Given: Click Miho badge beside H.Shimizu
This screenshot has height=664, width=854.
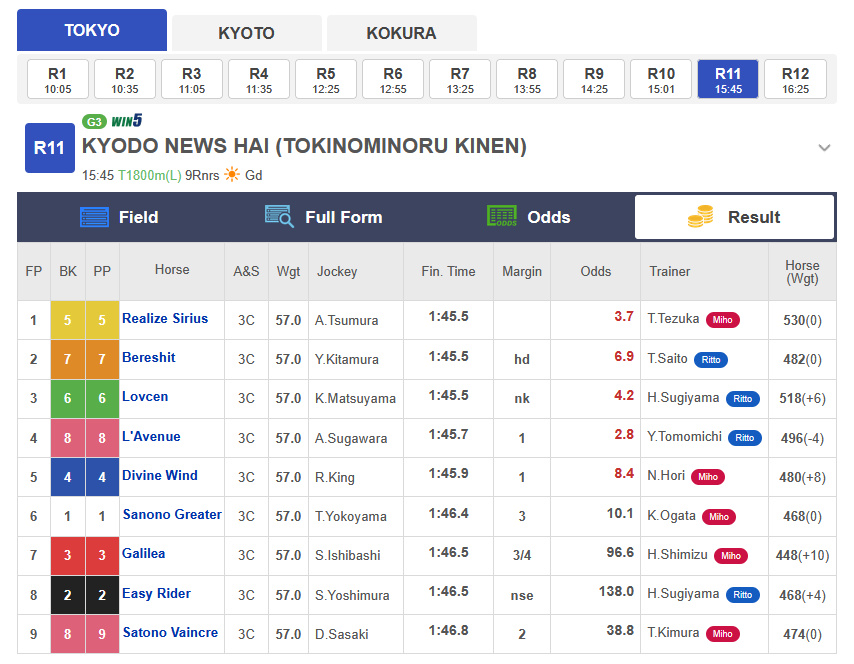Looking at the screenshot, I should pos(731,556).
